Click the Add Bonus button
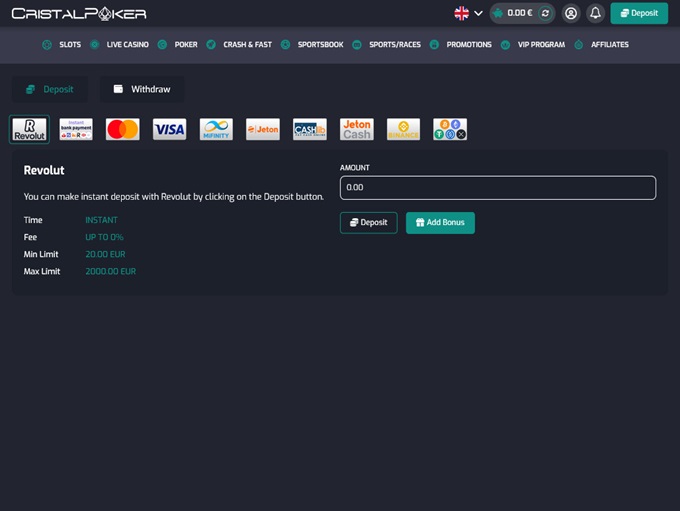The height and width of the screenshot is (511, 680). tap(440, 222)
